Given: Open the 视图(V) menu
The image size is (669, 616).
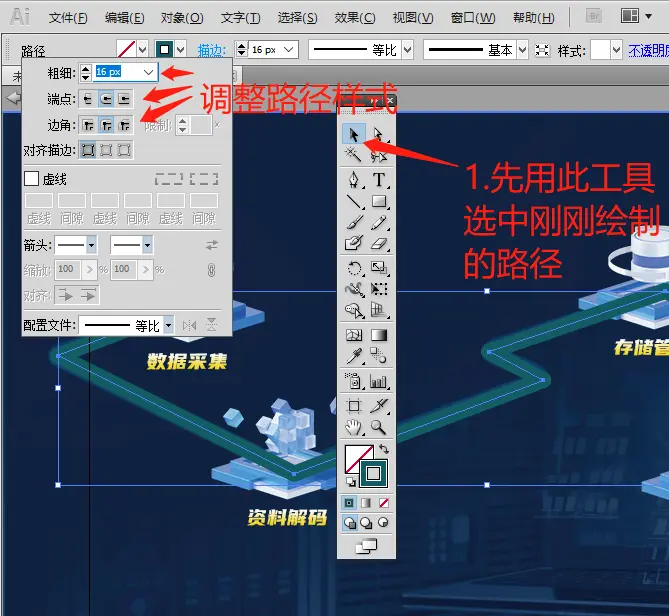Looking at the screenshot, I should pyautogui.click(x=413, y=18).
